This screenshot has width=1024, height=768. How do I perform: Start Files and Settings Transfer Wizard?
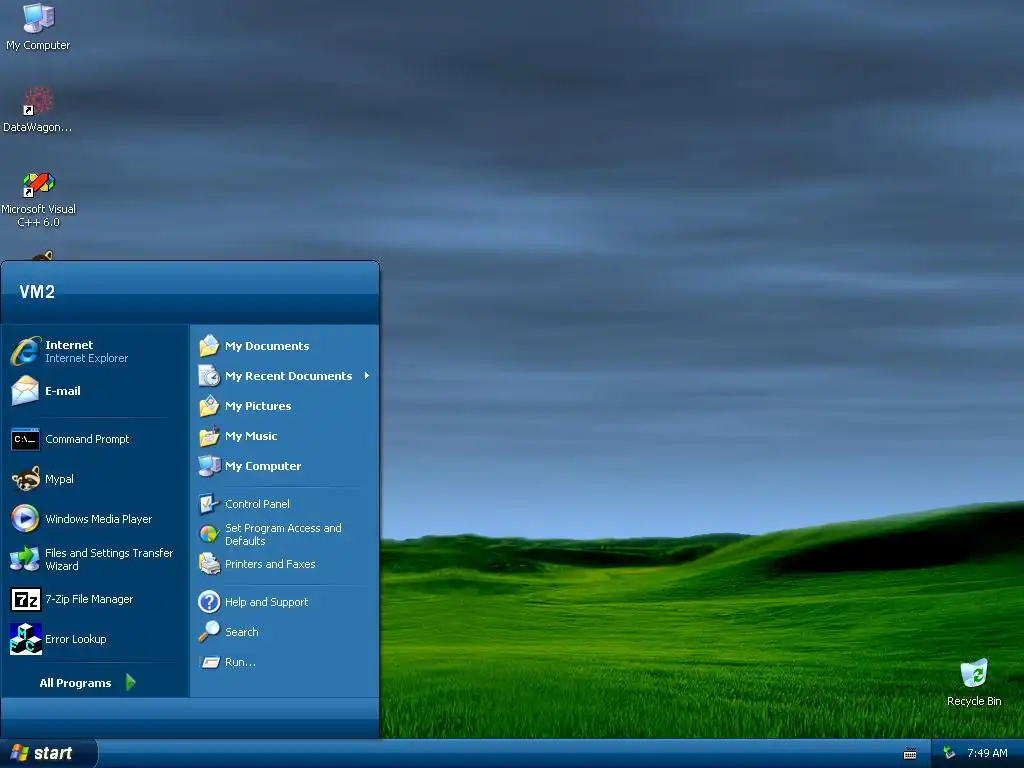pos(95,559)
